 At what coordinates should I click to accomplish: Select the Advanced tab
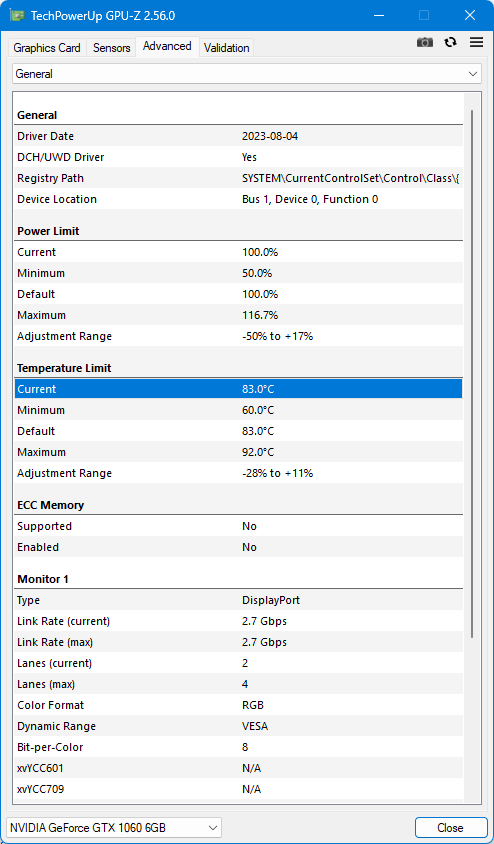coord(167,46)
